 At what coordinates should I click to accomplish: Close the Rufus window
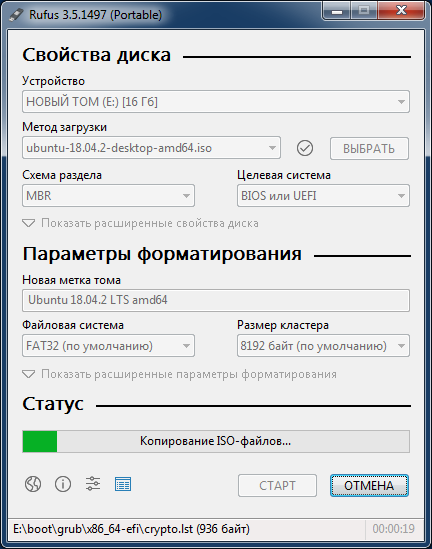(x=401, y=11)
